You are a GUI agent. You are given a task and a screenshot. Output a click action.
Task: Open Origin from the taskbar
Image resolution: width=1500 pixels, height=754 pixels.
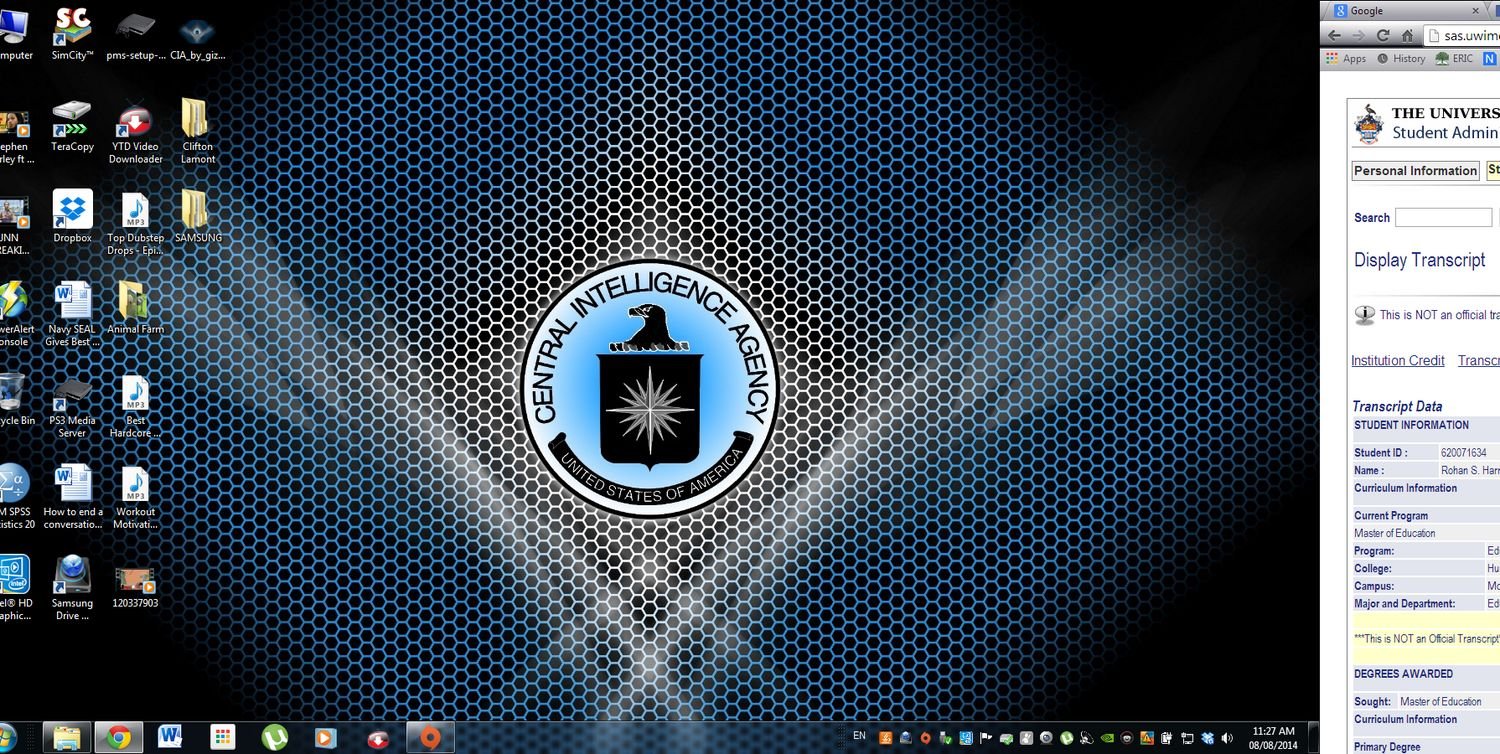click(430, 738)
